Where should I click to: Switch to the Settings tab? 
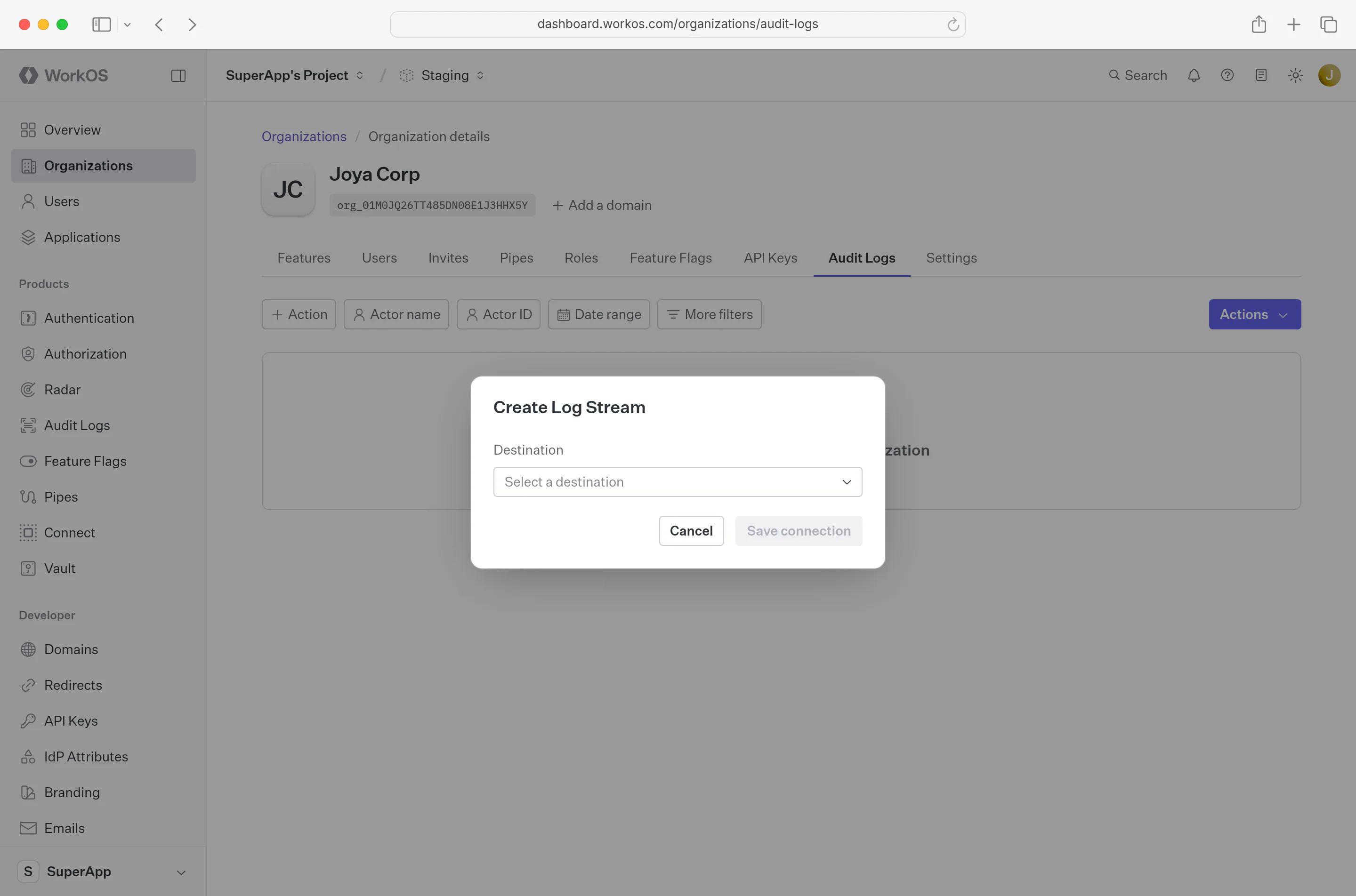click(951, 258)
